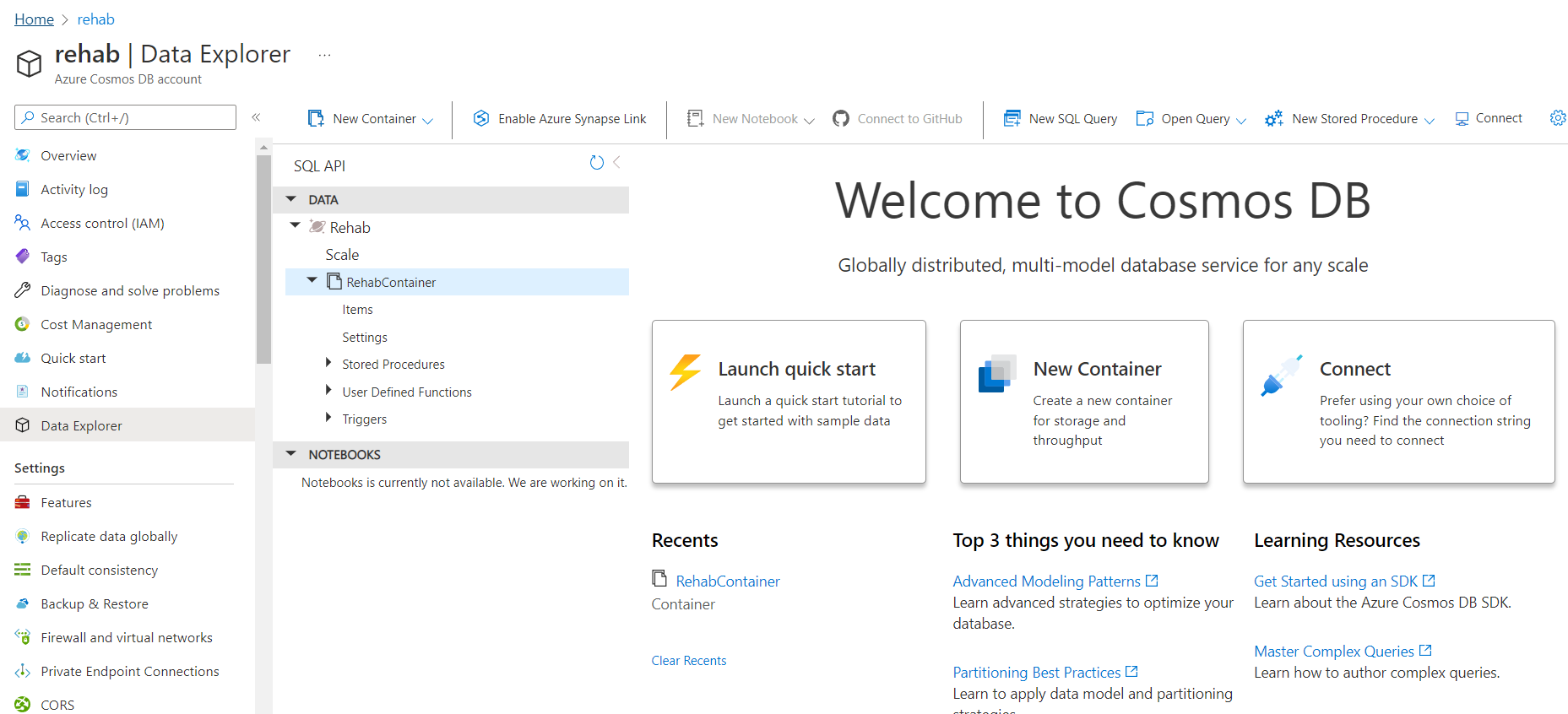The image size is (1568, 714).
Task: Click the Replicate data globally globe icon
Action: tap(23, 536)
